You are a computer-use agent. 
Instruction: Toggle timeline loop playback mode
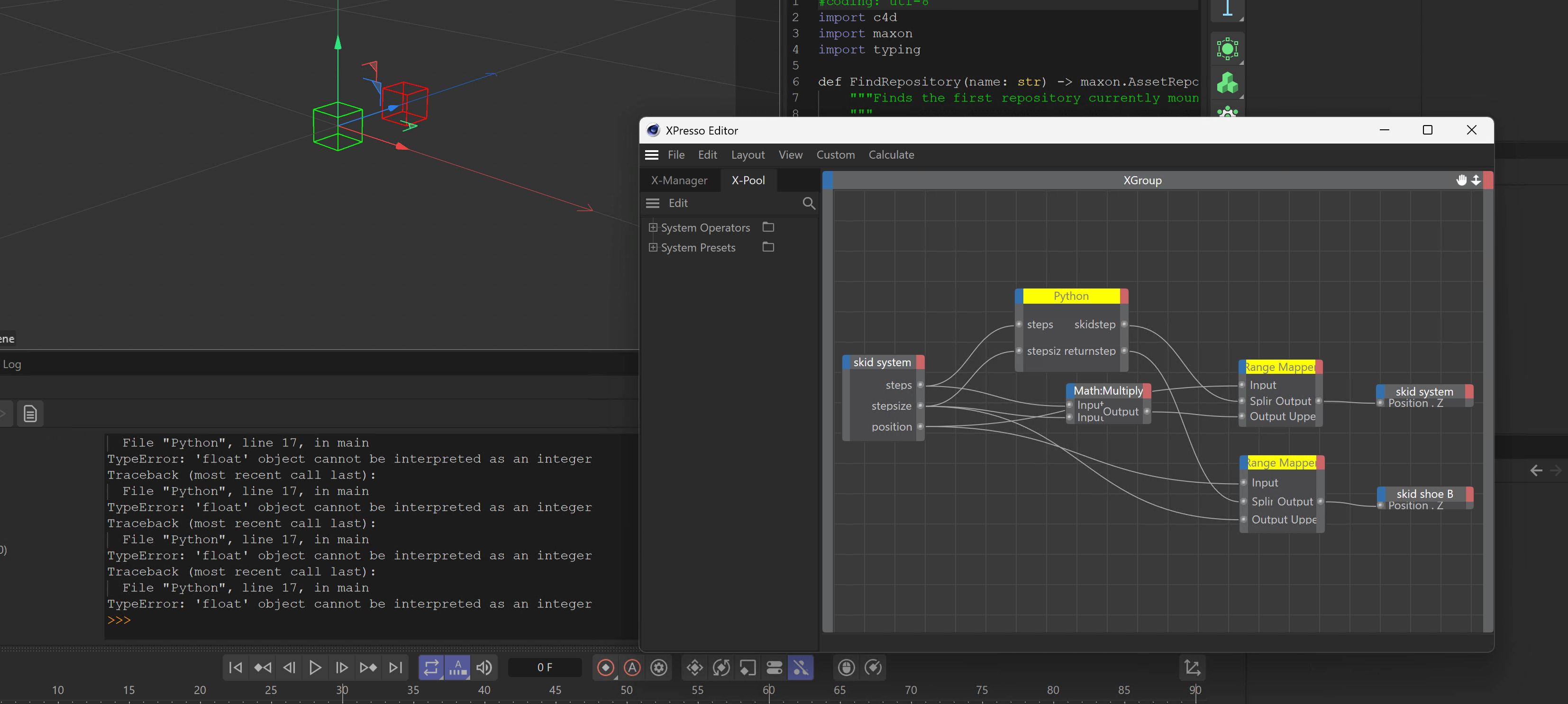[x=431, y=668]
